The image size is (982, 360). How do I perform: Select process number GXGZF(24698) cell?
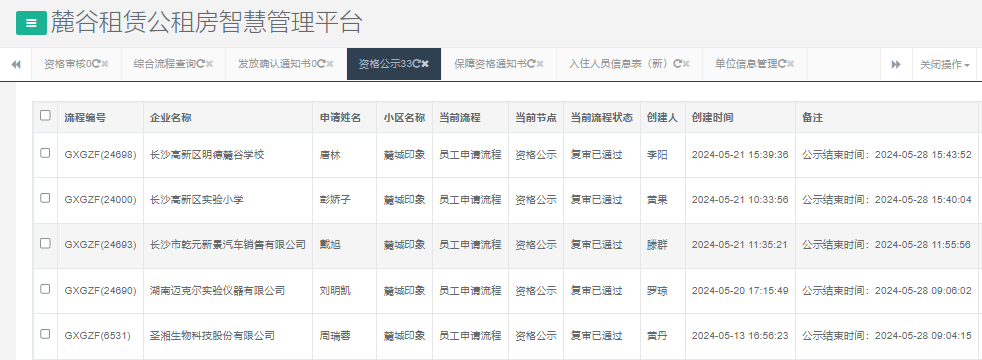(100, 155)
